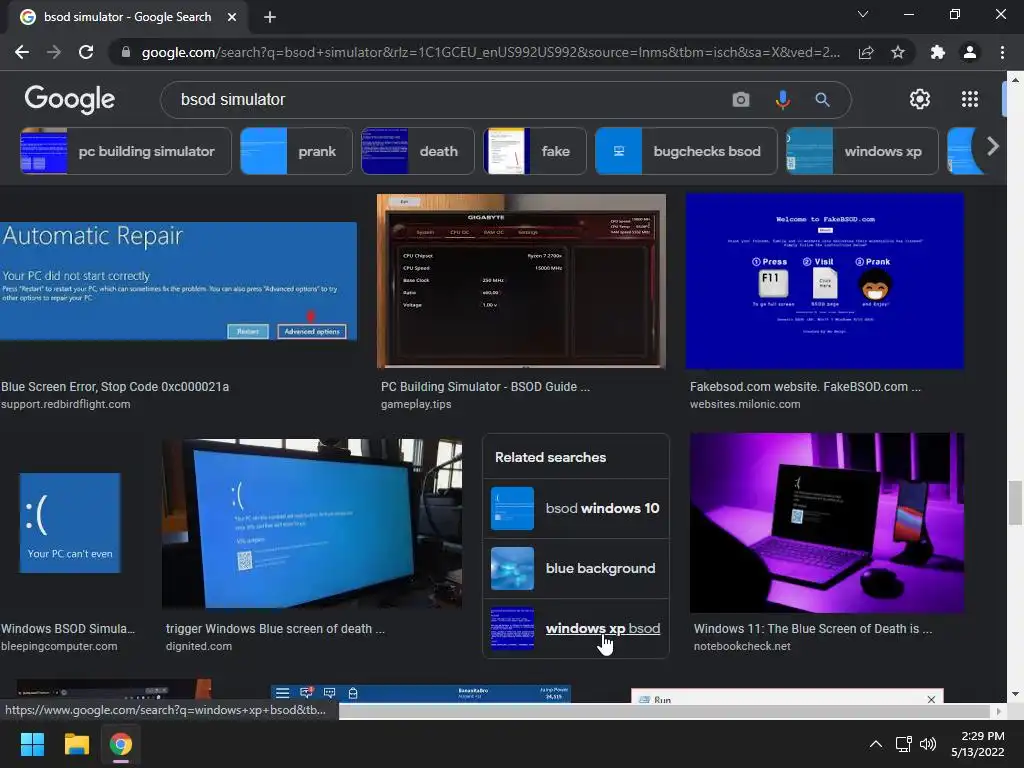Screen dimensions: 1024x768
Task: Open network status tray icon
Action: pos(903,744)
